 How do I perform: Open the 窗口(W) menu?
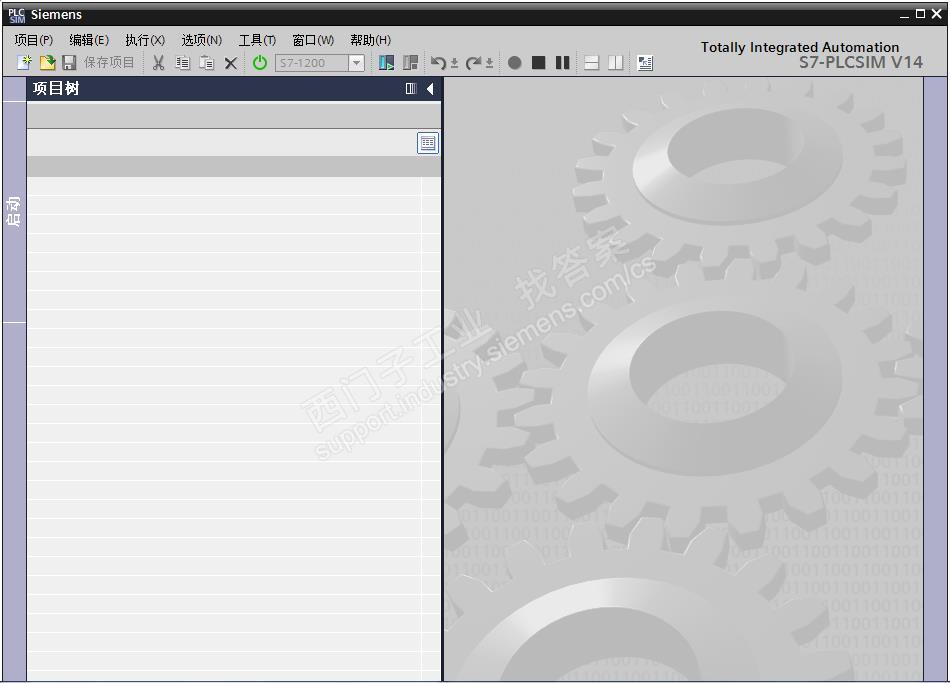coord(313,40)
